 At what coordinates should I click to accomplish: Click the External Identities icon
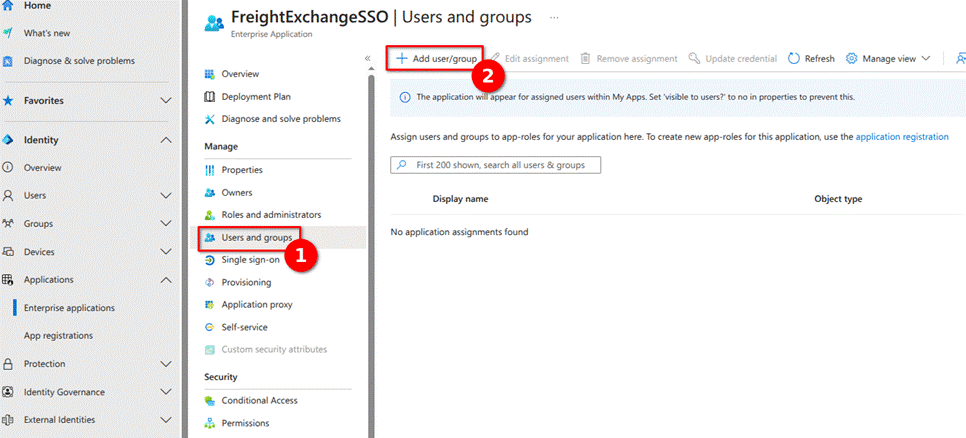[8, 420]
